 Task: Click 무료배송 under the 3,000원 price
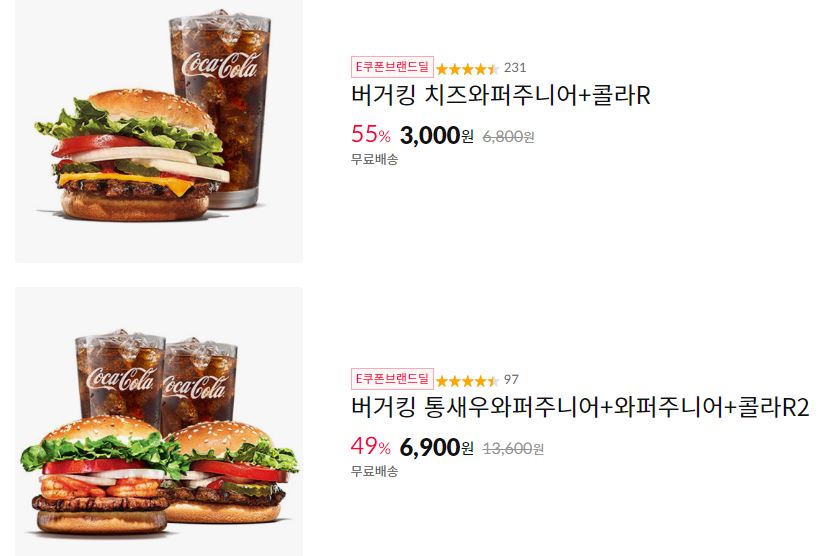[374, 159]
